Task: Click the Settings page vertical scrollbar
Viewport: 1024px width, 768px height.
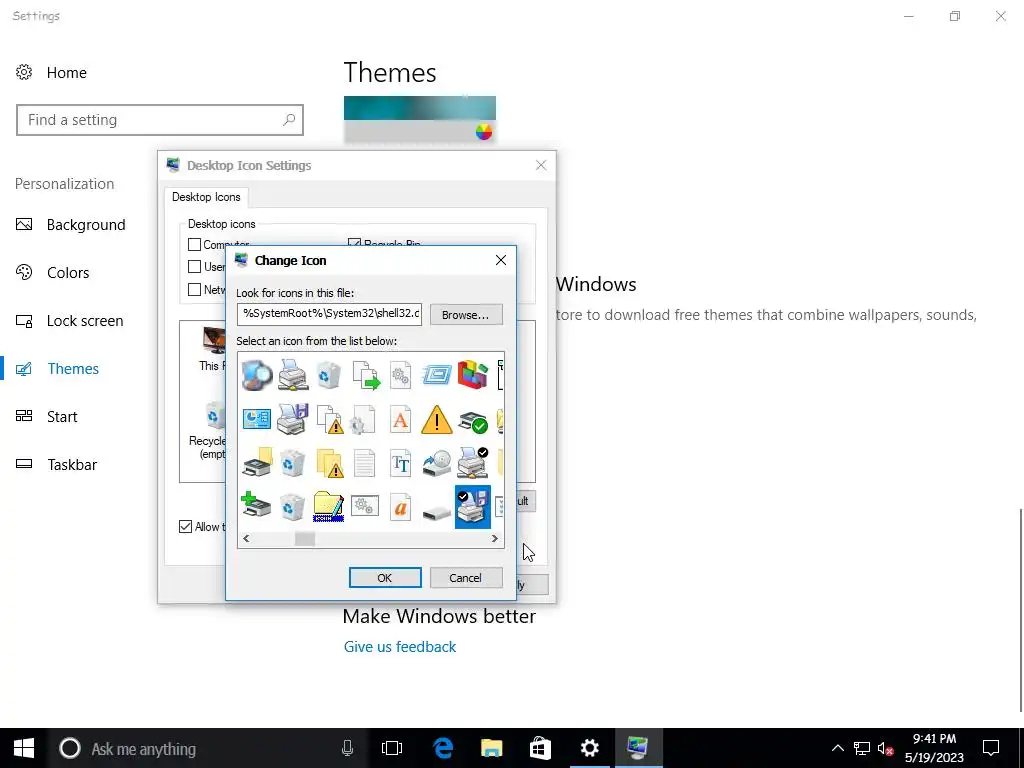Action: click(x=1020, y=610)
